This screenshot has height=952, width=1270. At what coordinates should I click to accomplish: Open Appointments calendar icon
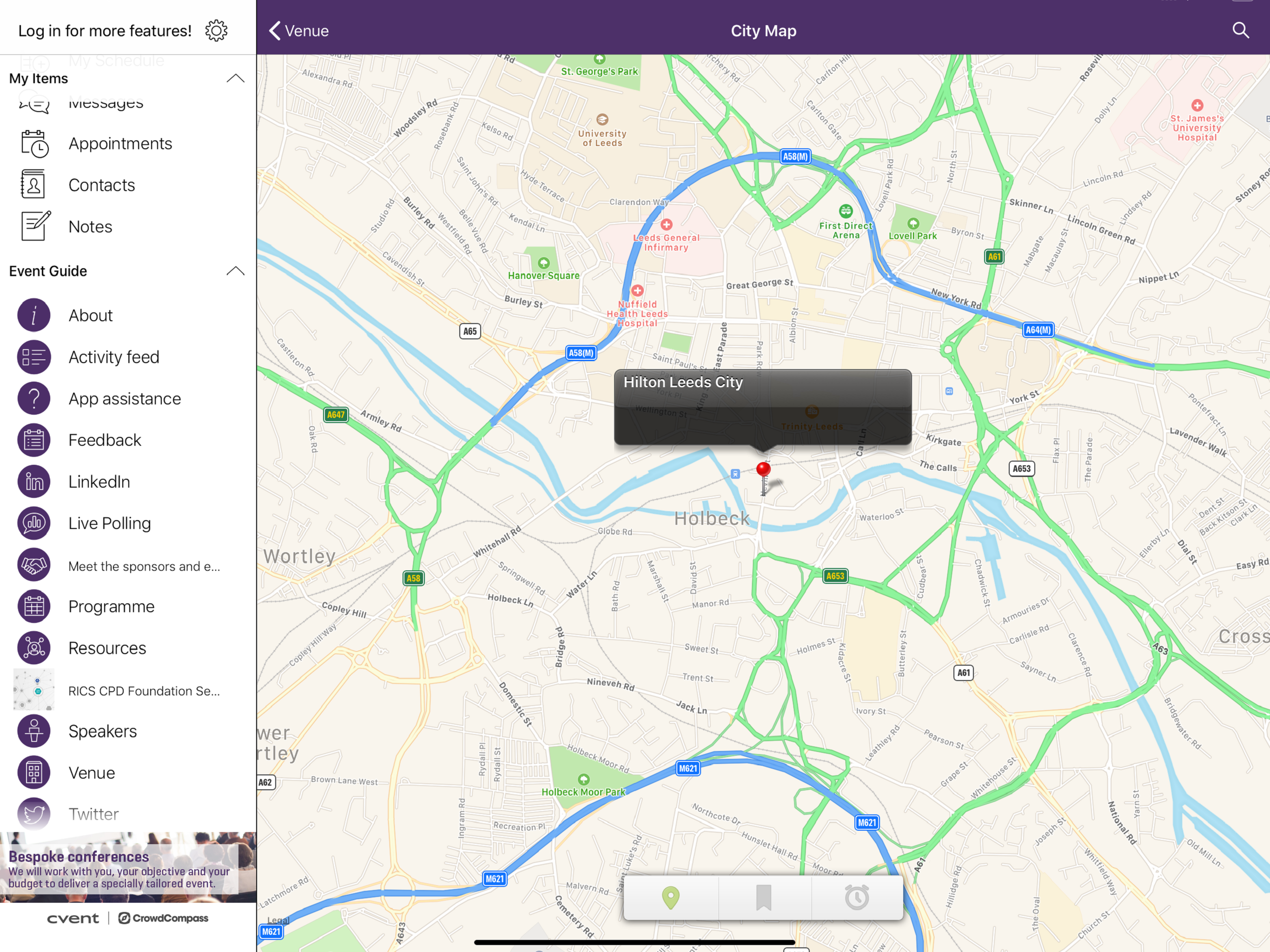tap(34, 144)
